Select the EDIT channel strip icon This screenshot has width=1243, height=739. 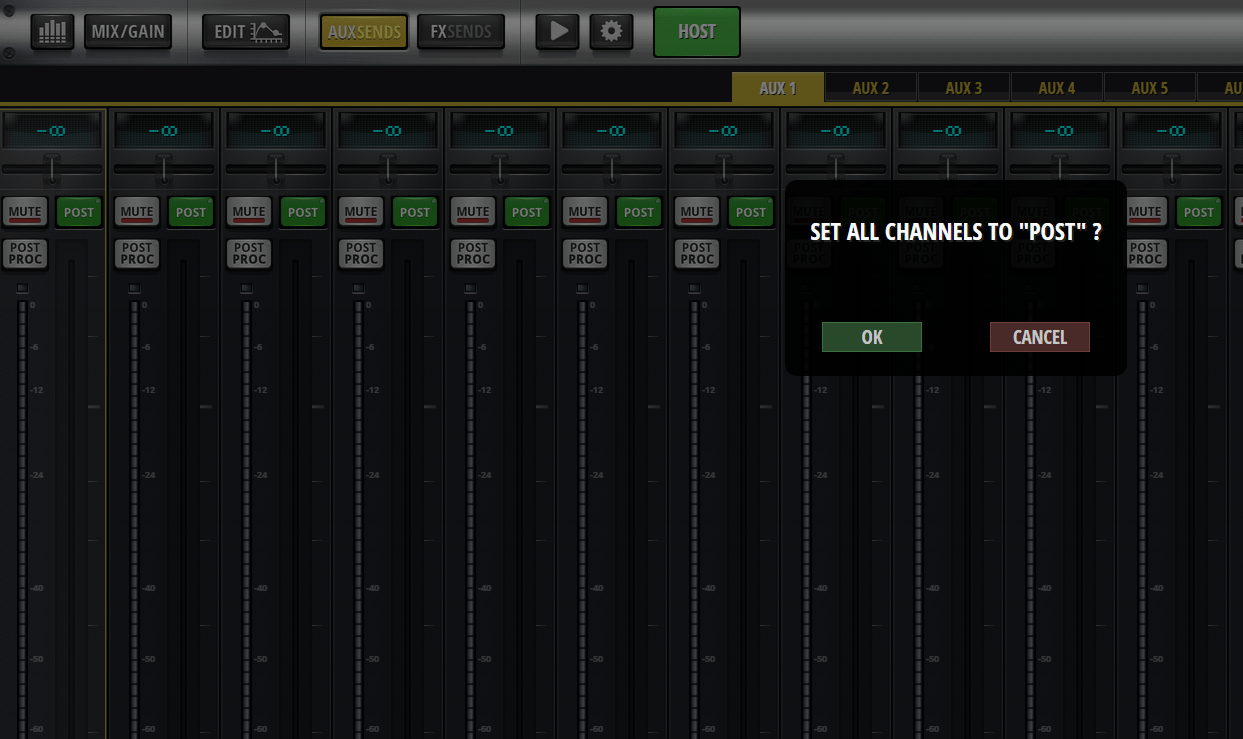(245, 31)
